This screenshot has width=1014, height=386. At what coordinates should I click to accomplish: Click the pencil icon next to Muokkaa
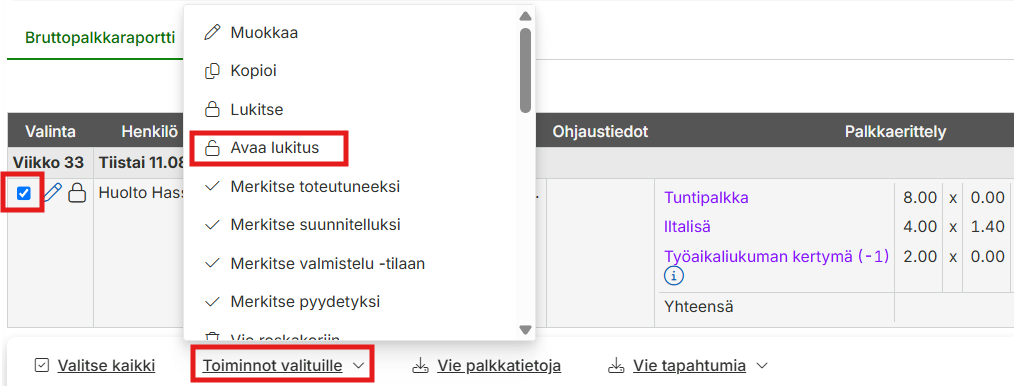point(211,32)
